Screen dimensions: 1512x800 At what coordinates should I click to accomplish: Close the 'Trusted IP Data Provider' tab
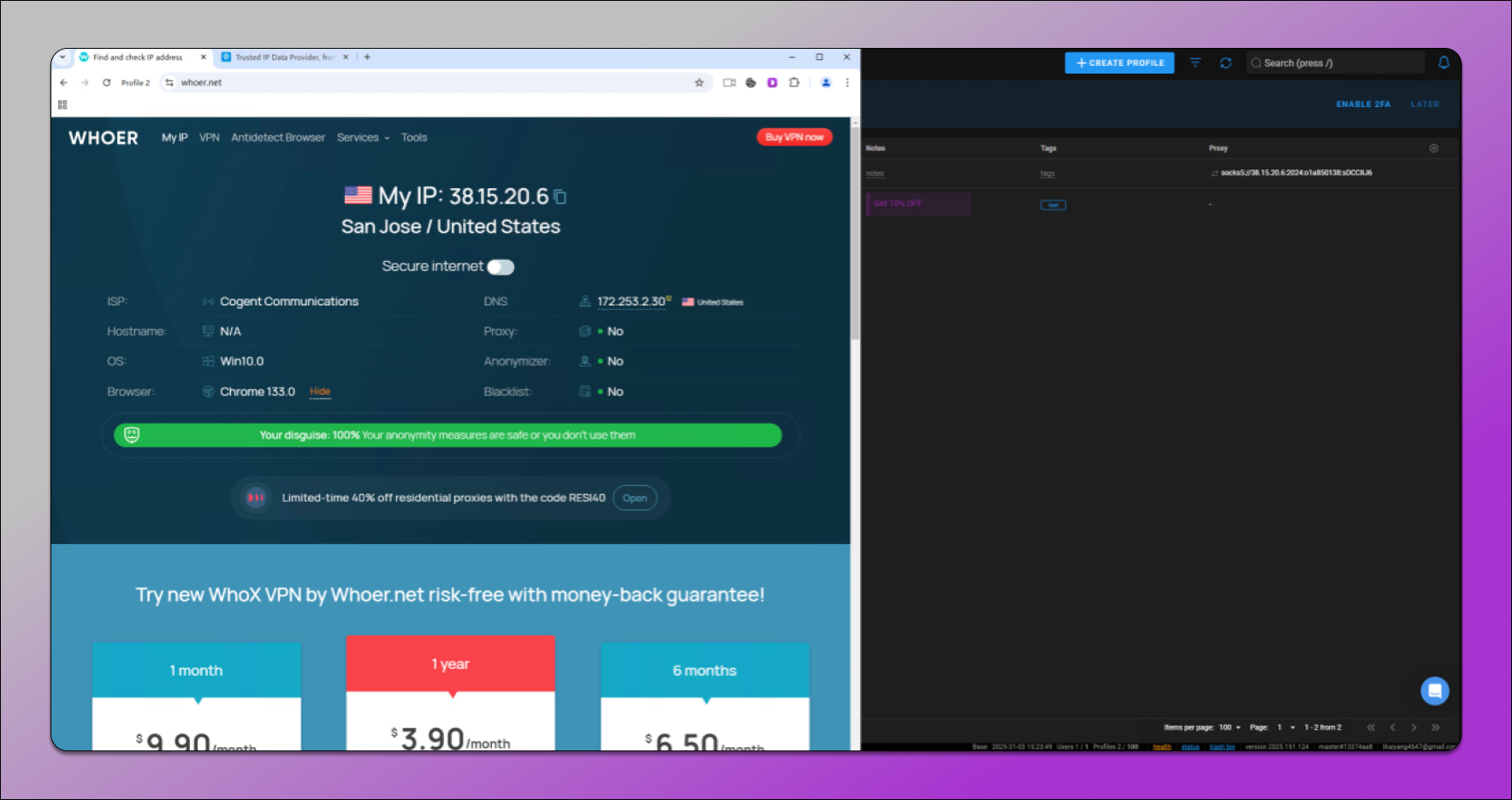pyautogui.click(x=346, y=57)
